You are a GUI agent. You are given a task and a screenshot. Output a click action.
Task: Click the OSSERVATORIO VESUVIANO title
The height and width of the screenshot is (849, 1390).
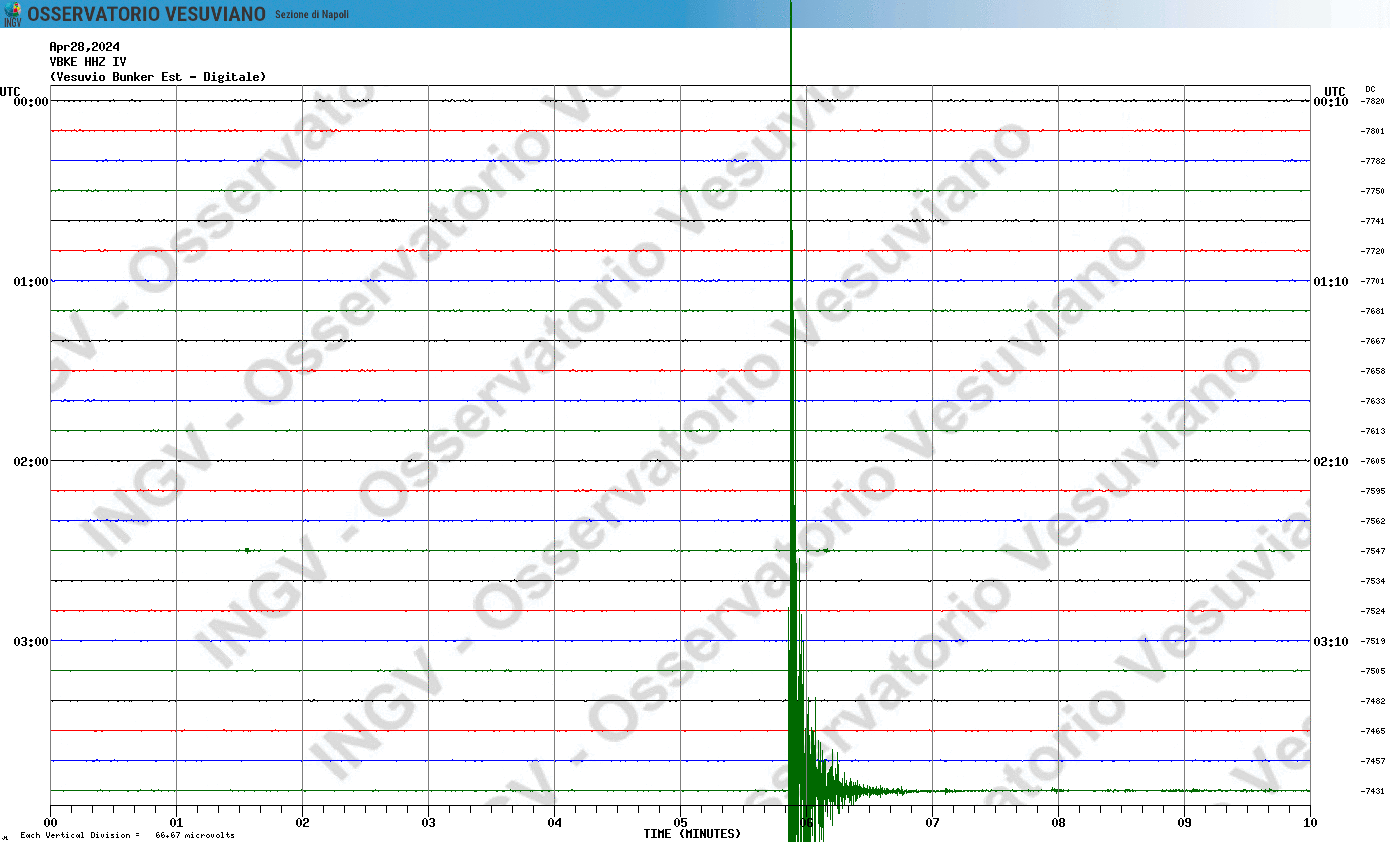pyautogui.click(x=147, y=14)
